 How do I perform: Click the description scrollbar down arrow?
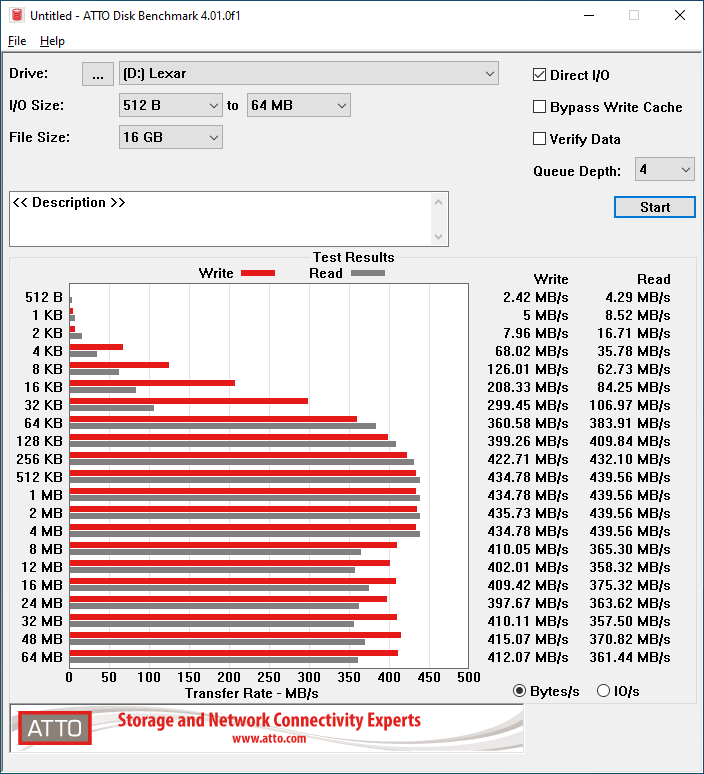(438, 237)
